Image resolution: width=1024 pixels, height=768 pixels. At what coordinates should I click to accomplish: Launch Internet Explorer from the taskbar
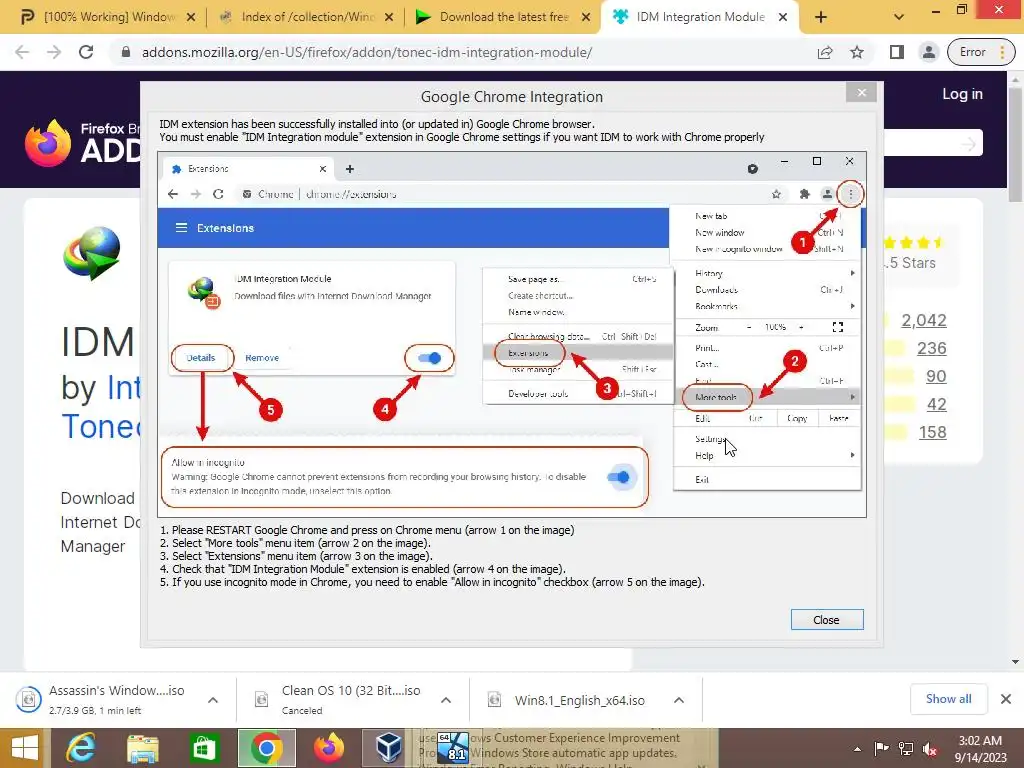click(81, 748)
